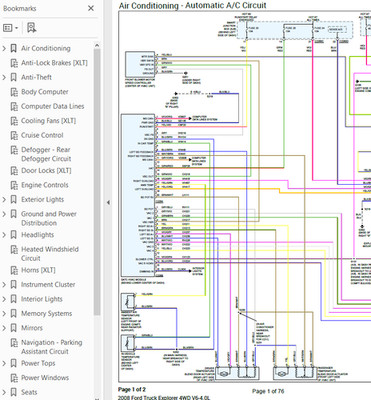371x400 pixels.
Task: Click the Bookmarks panel title
Action: click(20, 8)
